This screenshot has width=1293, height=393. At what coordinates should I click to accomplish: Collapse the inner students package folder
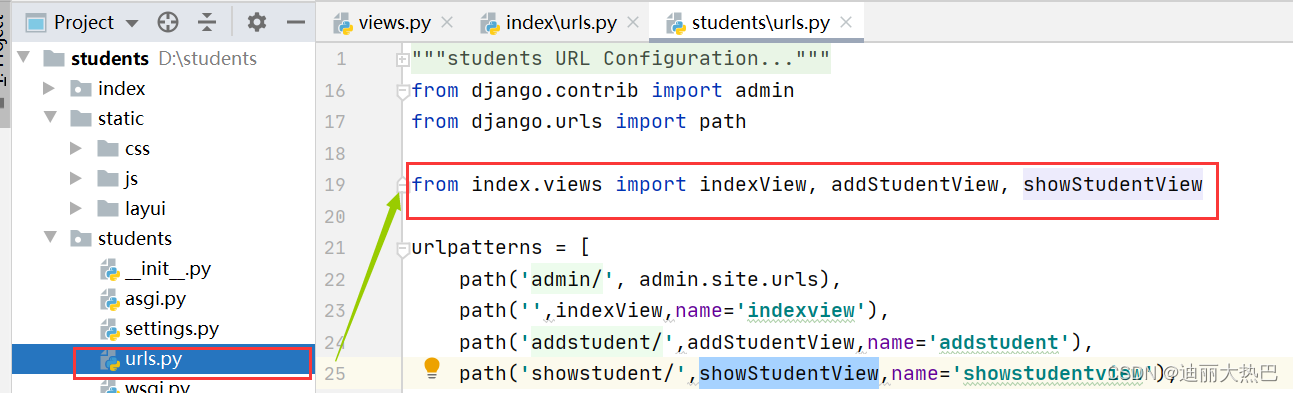pos(49,238)
